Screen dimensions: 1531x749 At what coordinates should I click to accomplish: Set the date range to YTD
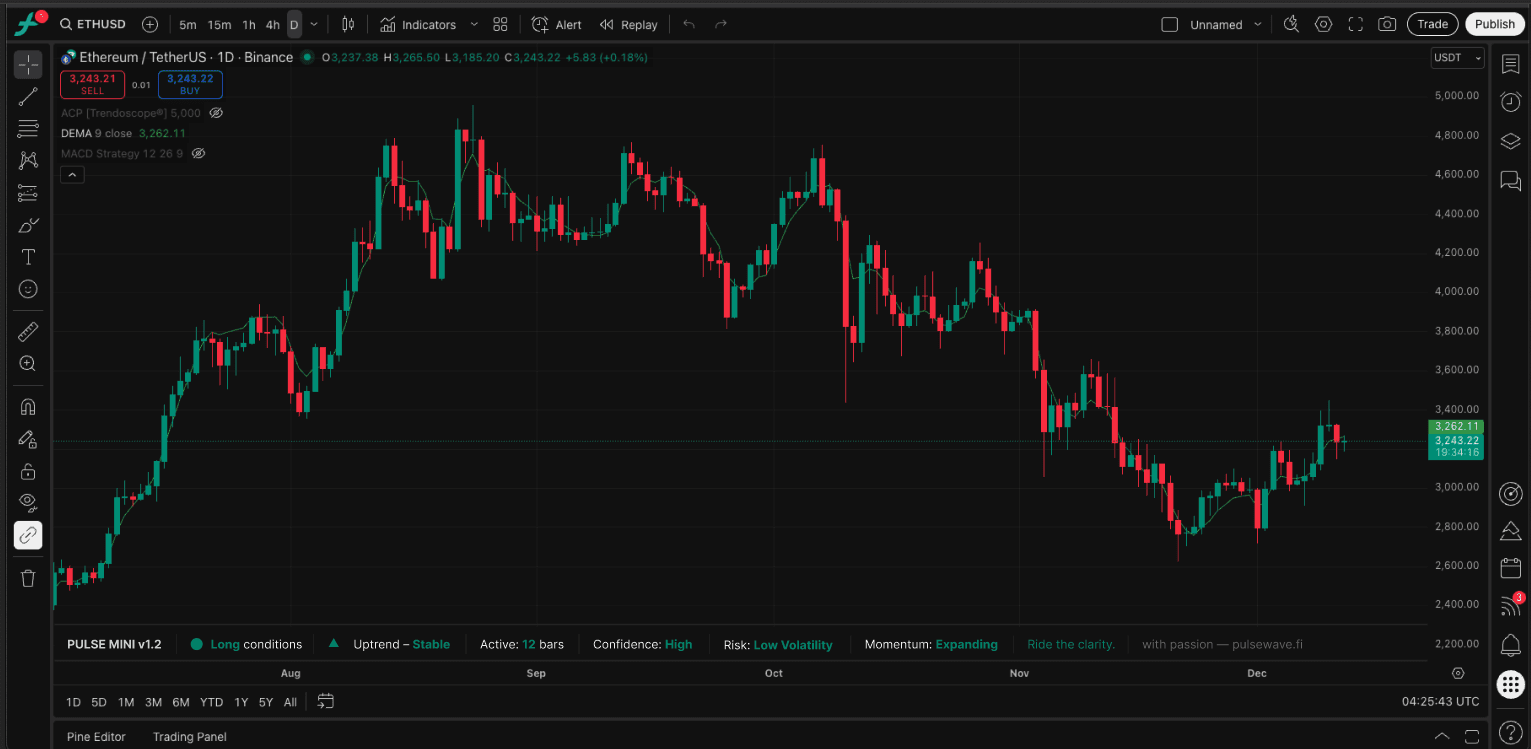click(x=211, y=702)
